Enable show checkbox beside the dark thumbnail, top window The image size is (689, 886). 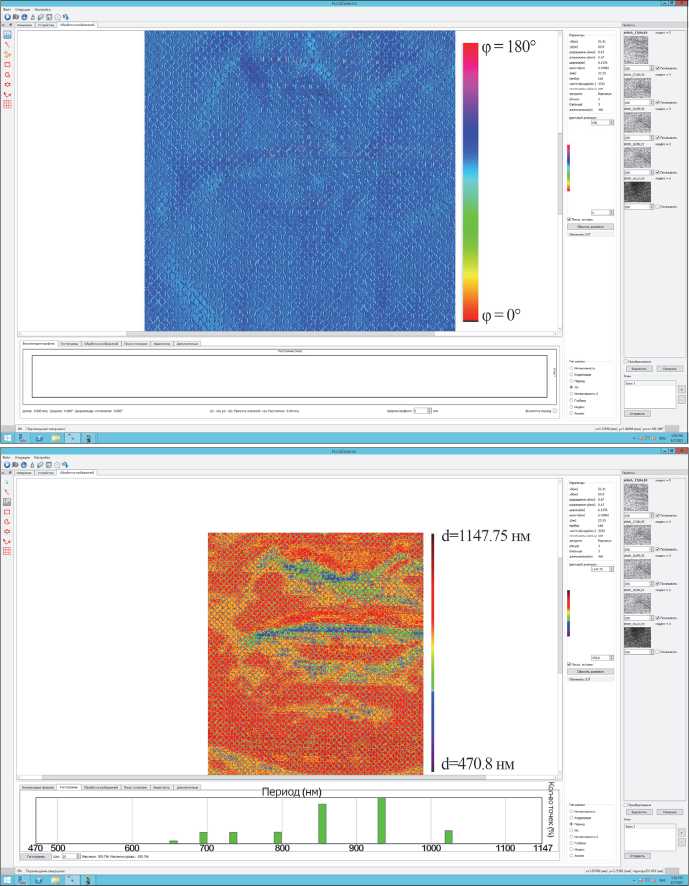pos(658,207)
